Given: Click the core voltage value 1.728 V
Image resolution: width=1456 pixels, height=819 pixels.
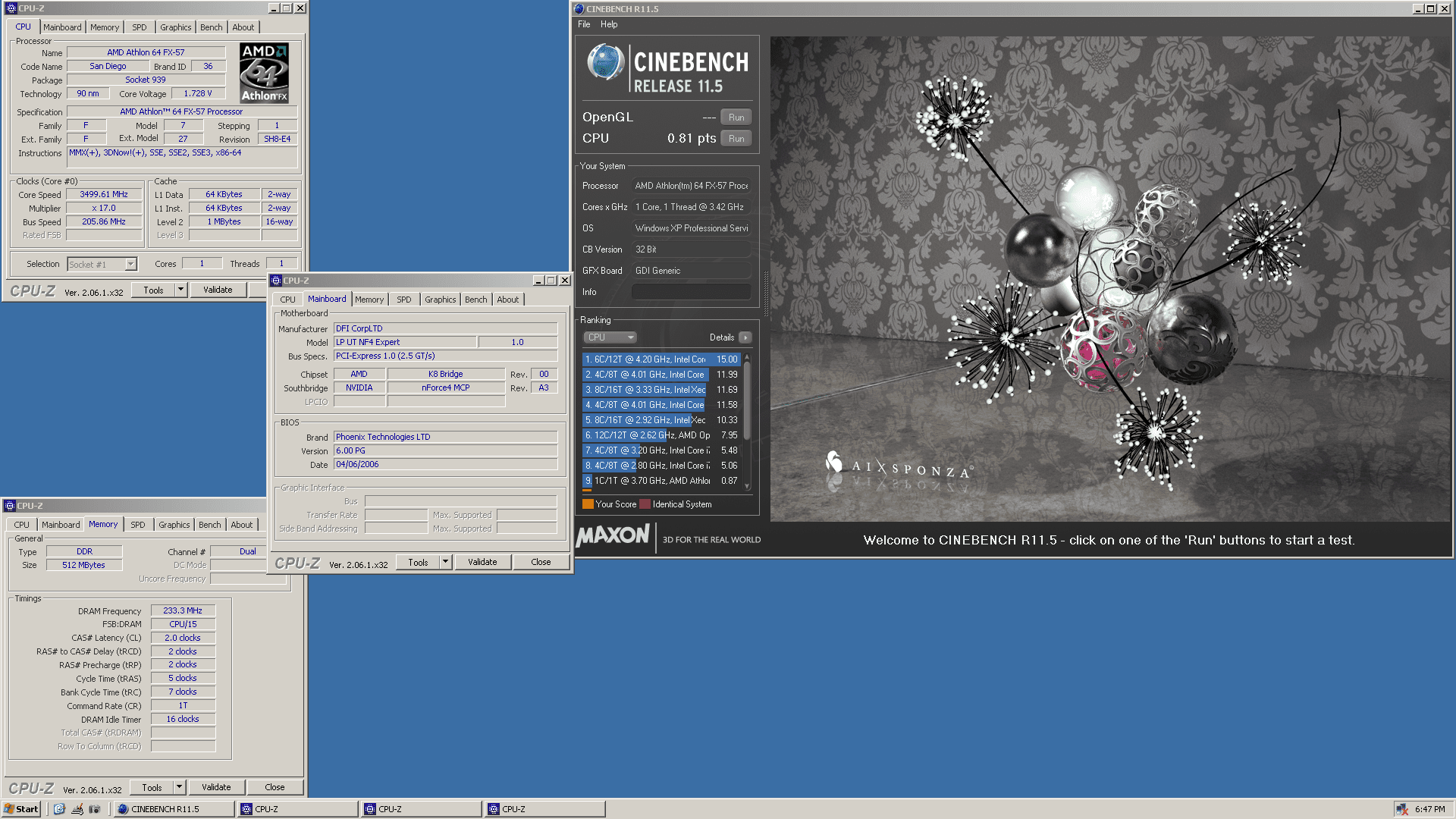Looking at the screenshot, I should point(198,93).
